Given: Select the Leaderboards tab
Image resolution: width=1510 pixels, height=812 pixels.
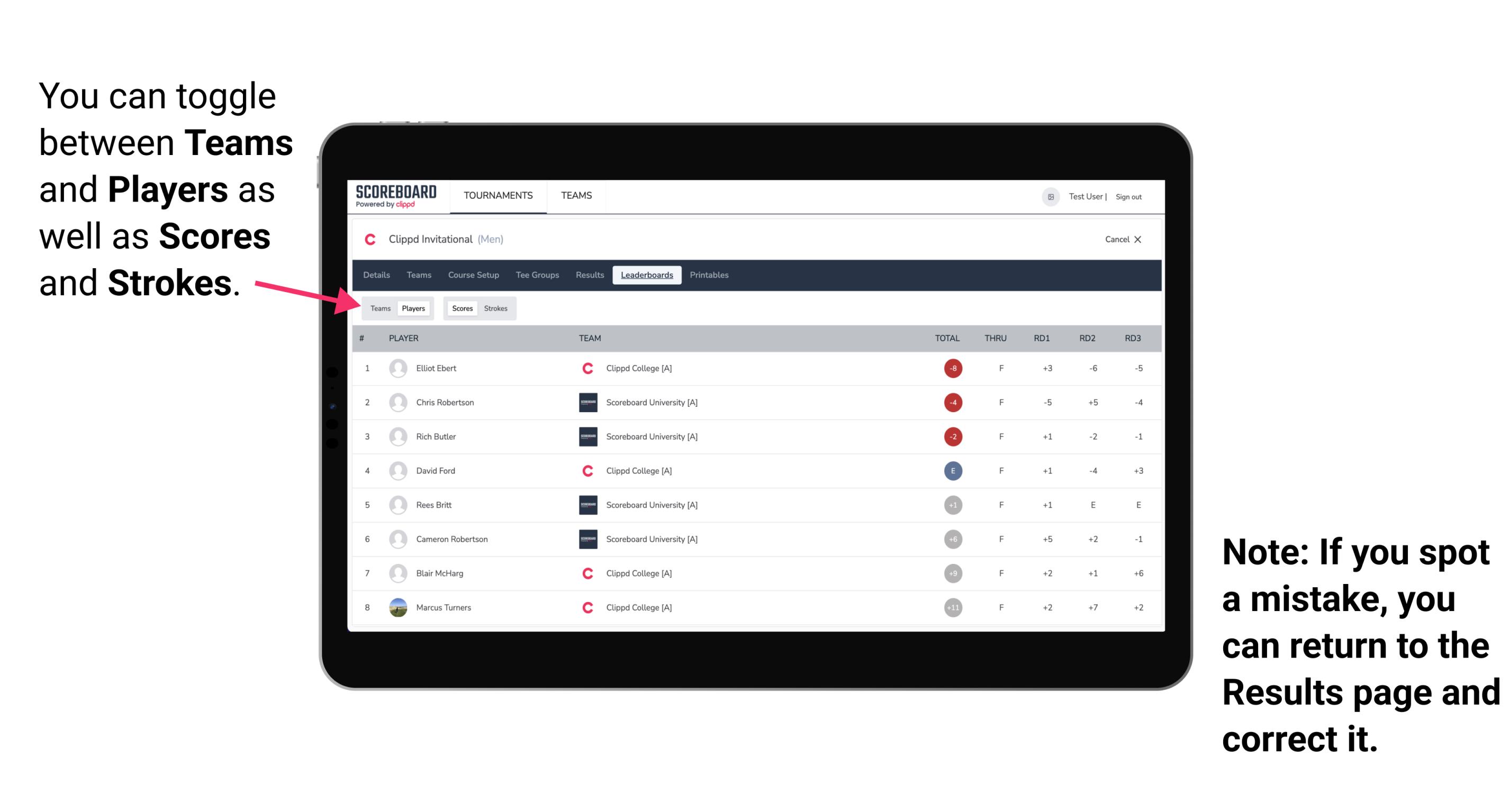Looking at the screenshot, I should pyautogui.click(x=647, y=275).
